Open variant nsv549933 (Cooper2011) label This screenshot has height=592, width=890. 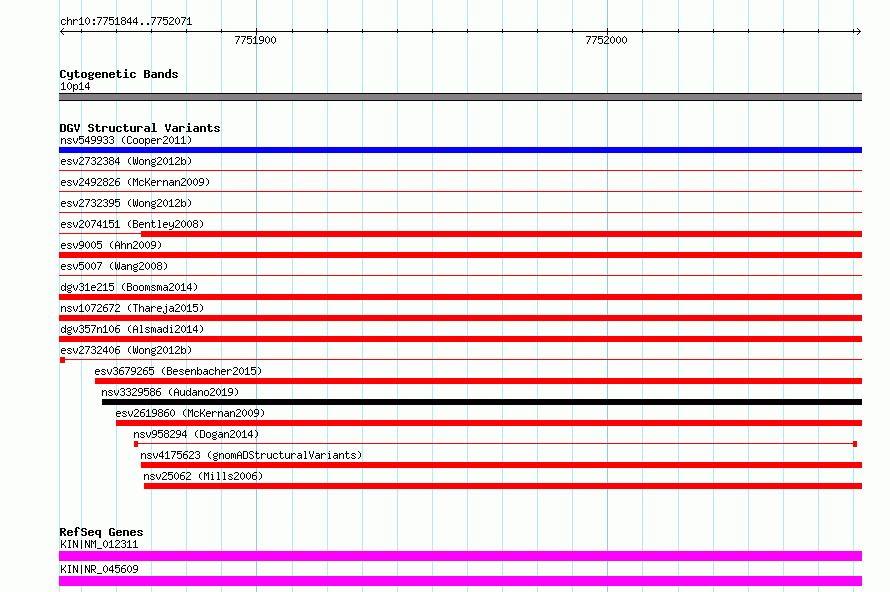click(126, 140)
